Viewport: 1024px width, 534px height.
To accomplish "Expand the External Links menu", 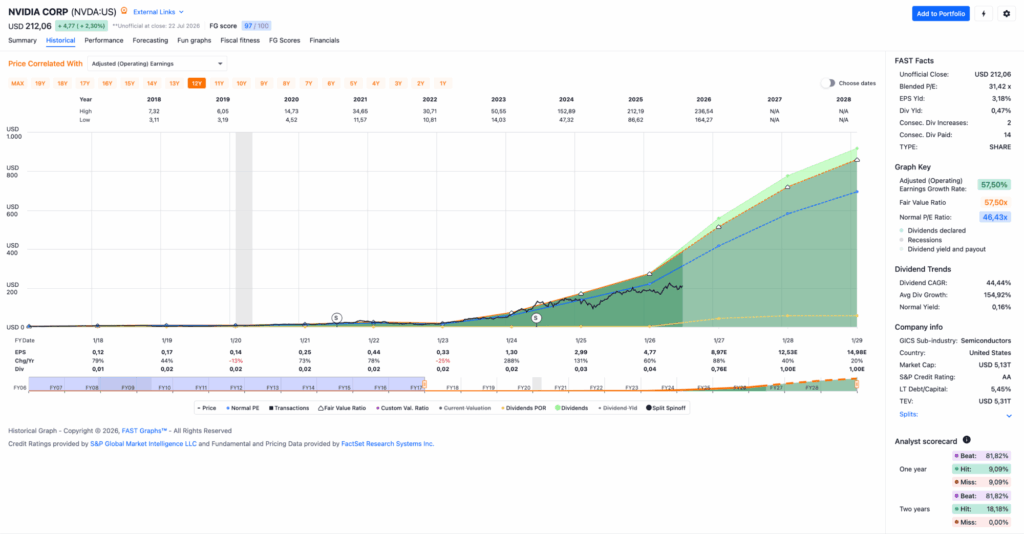I will coord(158,12).
